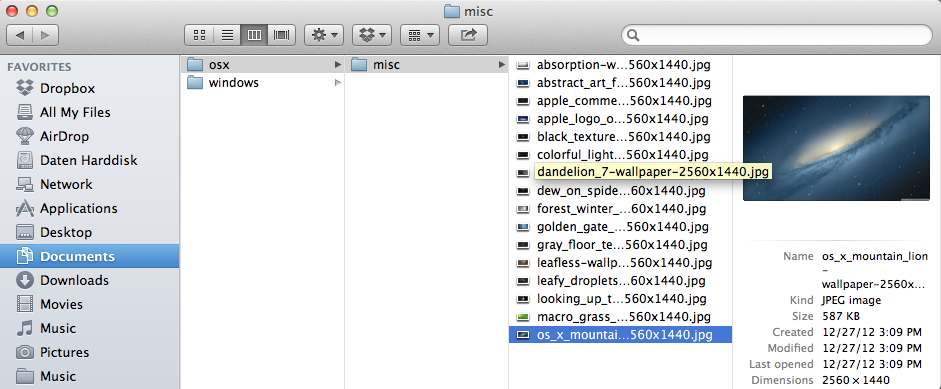Viewport: 941px width, 389px height.
Task: Select the golden_gate_… jpg file
Action: pos(621,227)
